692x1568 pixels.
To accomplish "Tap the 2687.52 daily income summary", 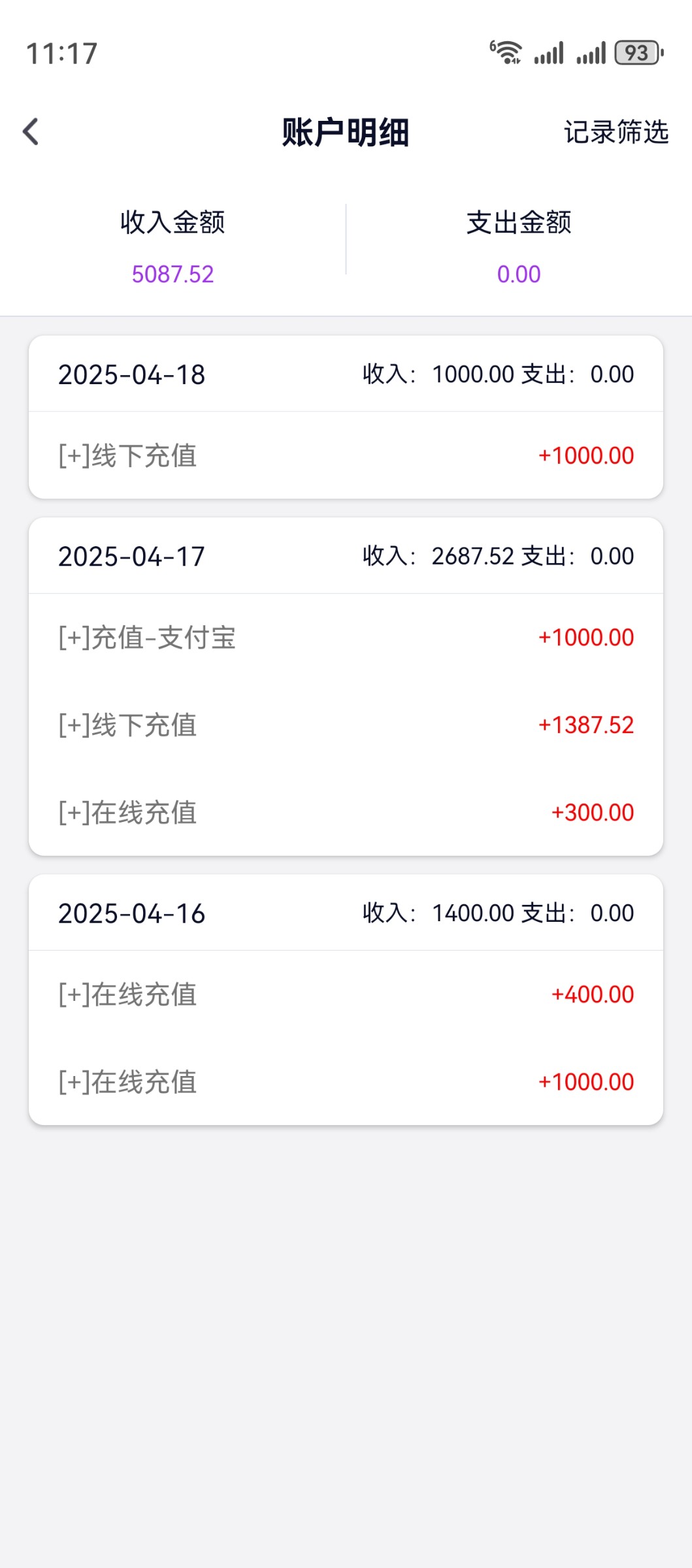I will 472,557.
